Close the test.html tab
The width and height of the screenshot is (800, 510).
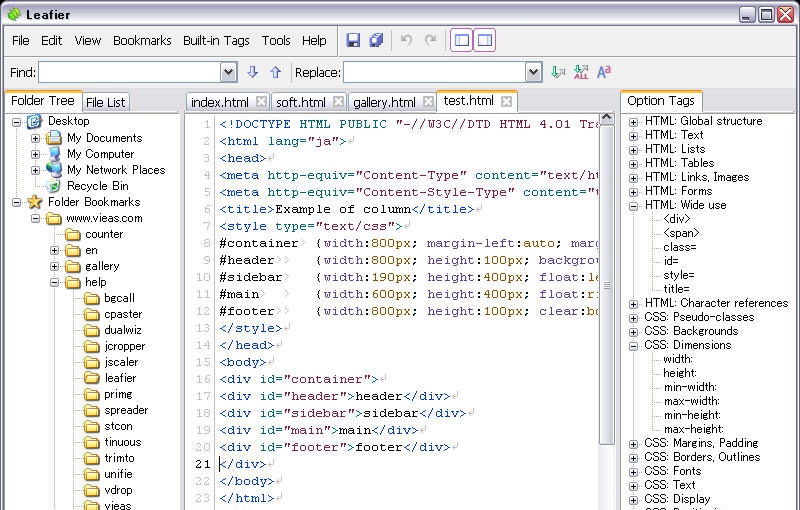(x=507, y=101)
